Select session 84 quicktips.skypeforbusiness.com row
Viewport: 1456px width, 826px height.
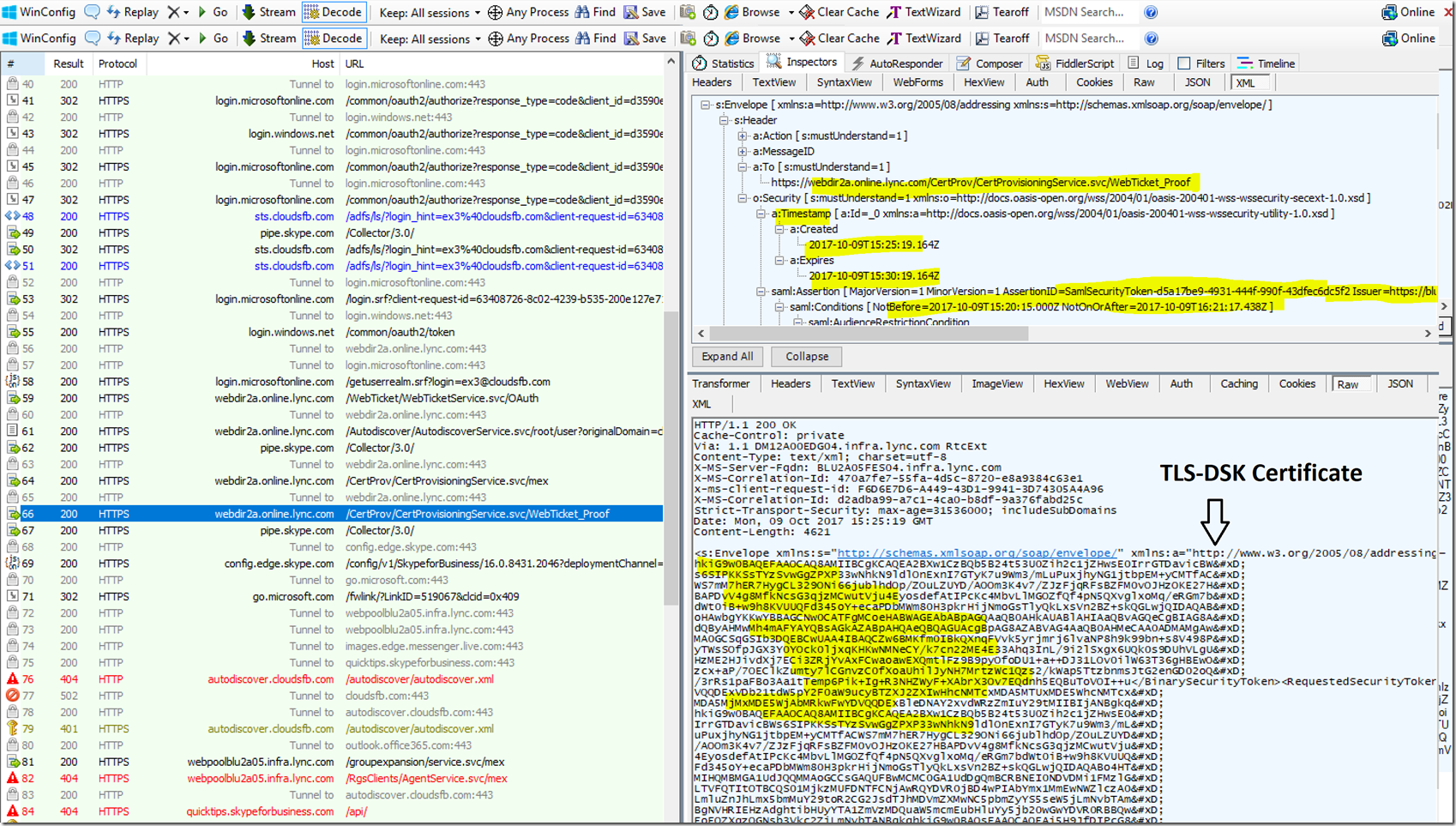(334, 811)
